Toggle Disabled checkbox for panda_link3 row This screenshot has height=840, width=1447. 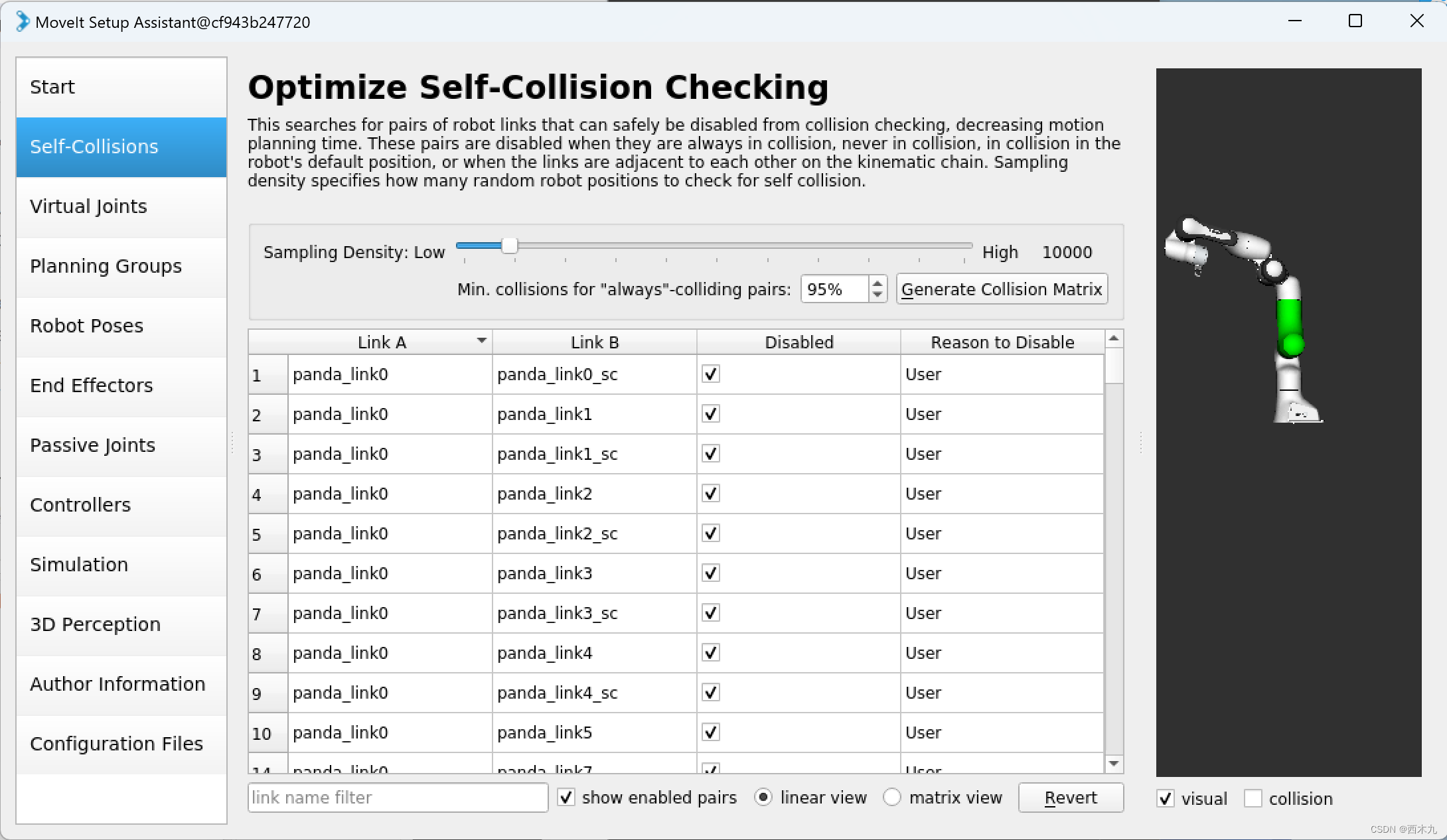point(711,573)
